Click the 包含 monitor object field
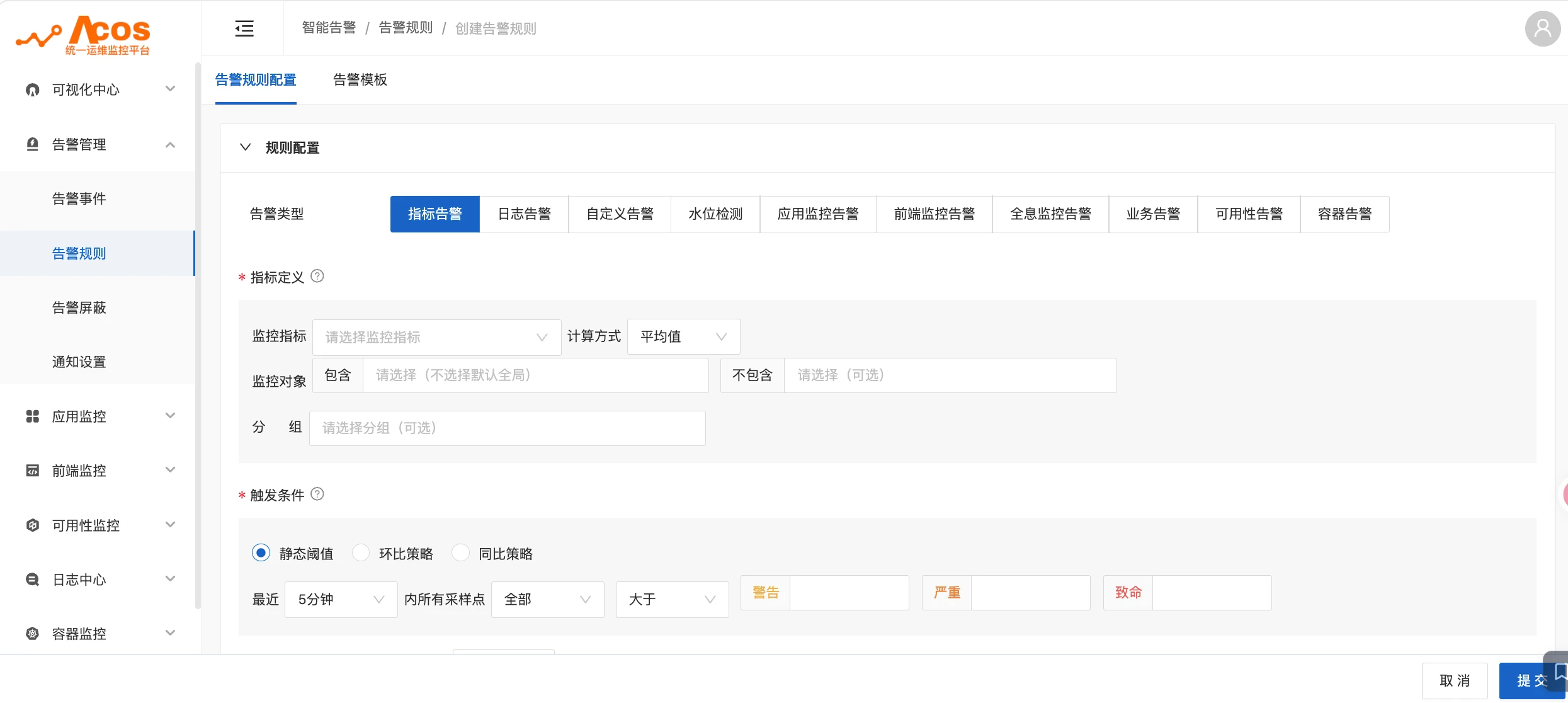 click(535, 375)
